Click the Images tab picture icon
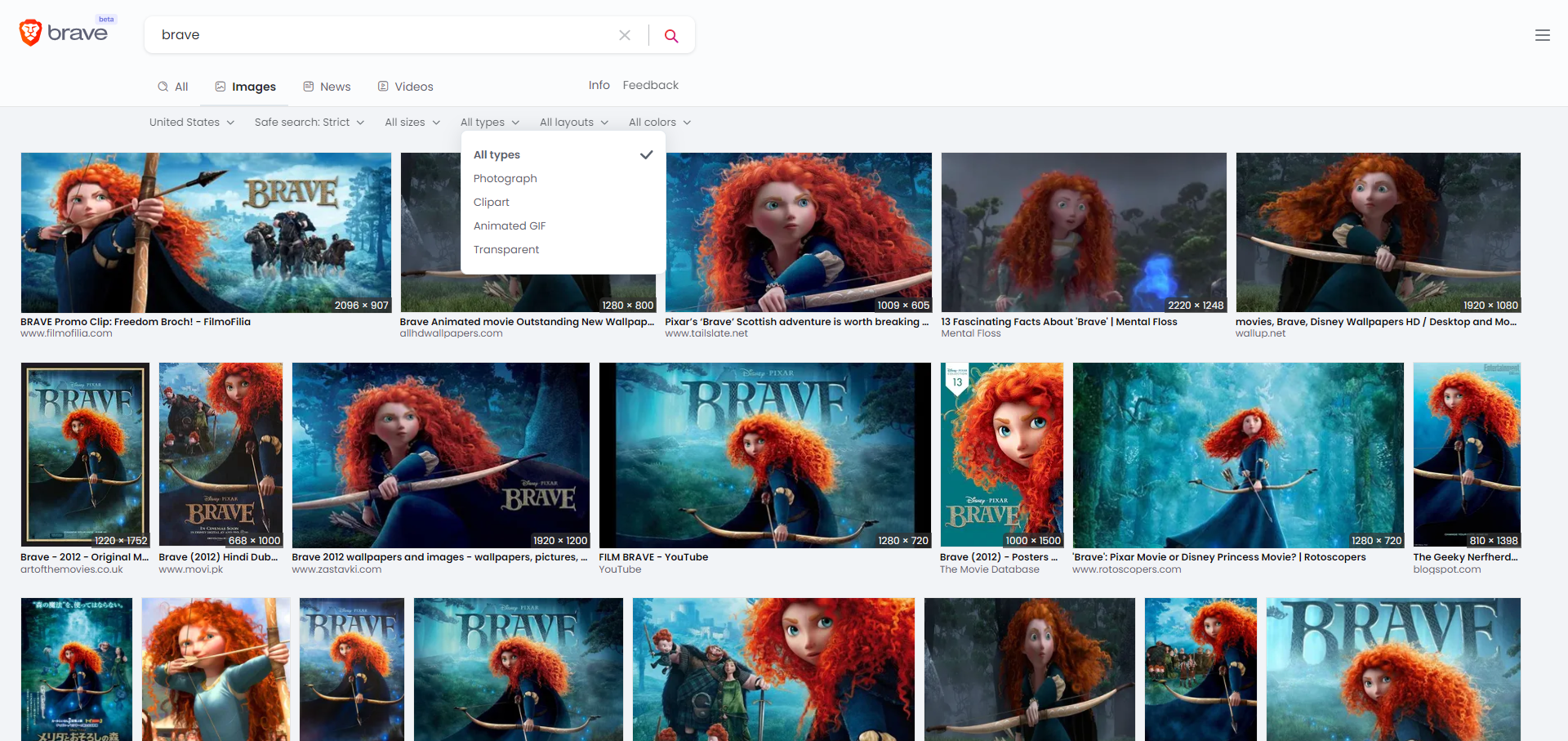Image resolution: width=1568 pixels, height=741 pixels. [x=220, y=87]
